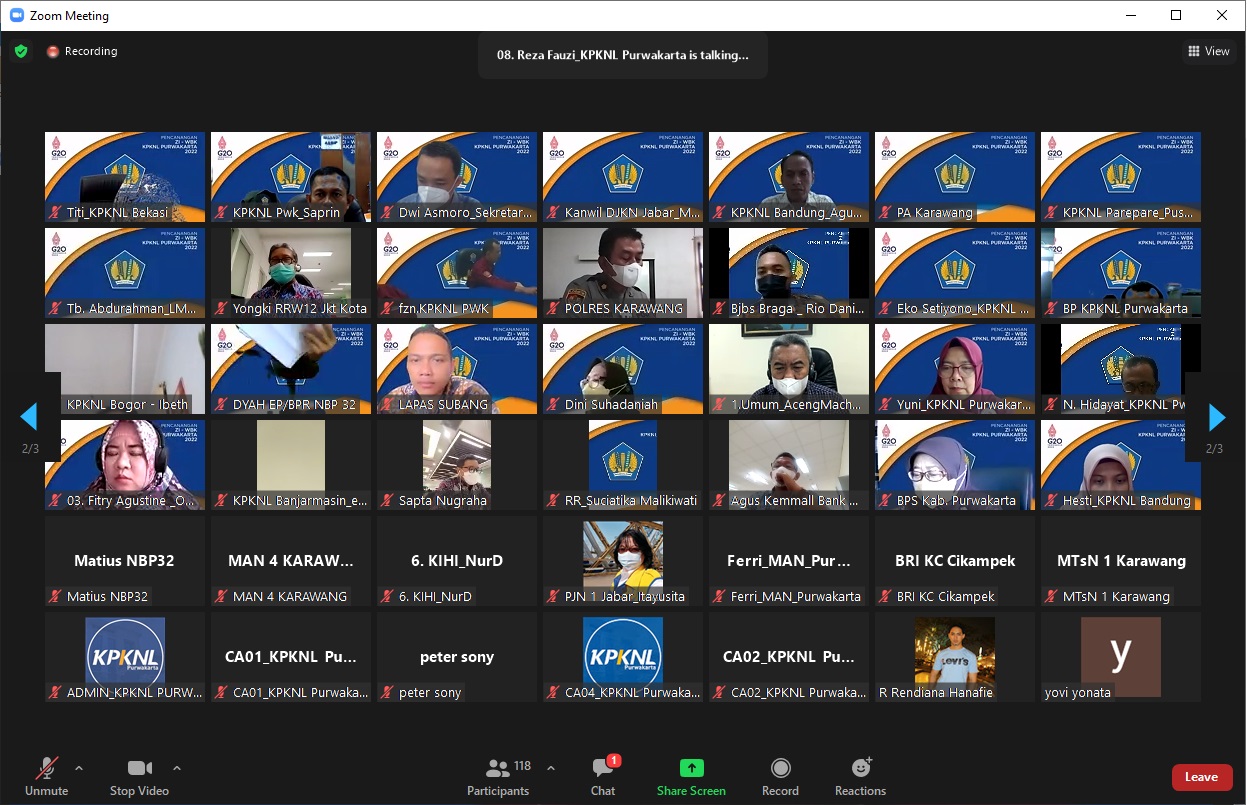Go to next page of participants
This screenshot has width=1247, height=805.
pyautogui.click(x=1216, y=417)
